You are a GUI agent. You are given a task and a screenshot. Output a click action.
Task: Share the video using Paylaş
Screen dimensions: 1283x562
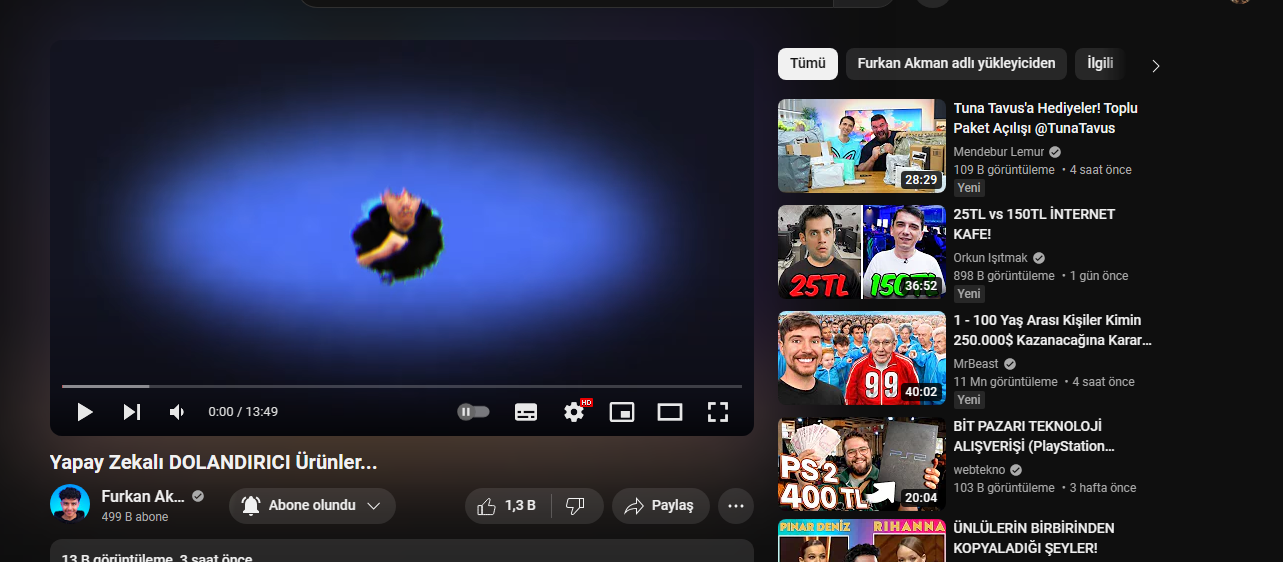661,506
